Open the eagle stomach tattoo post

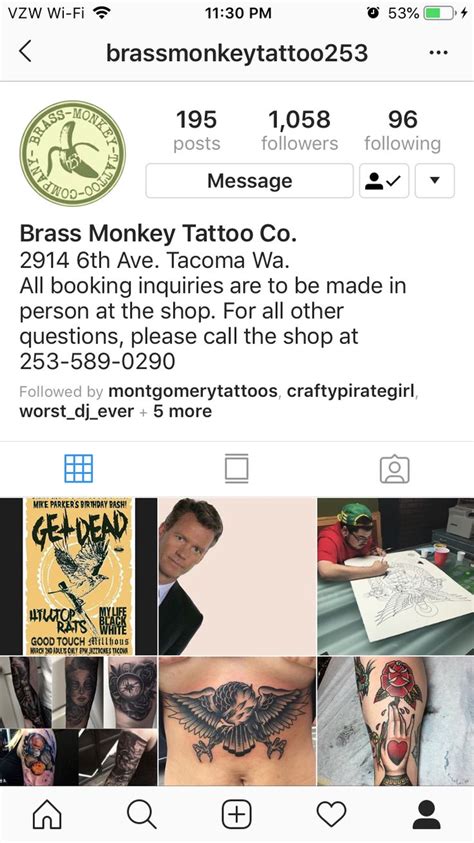(237, 721)
